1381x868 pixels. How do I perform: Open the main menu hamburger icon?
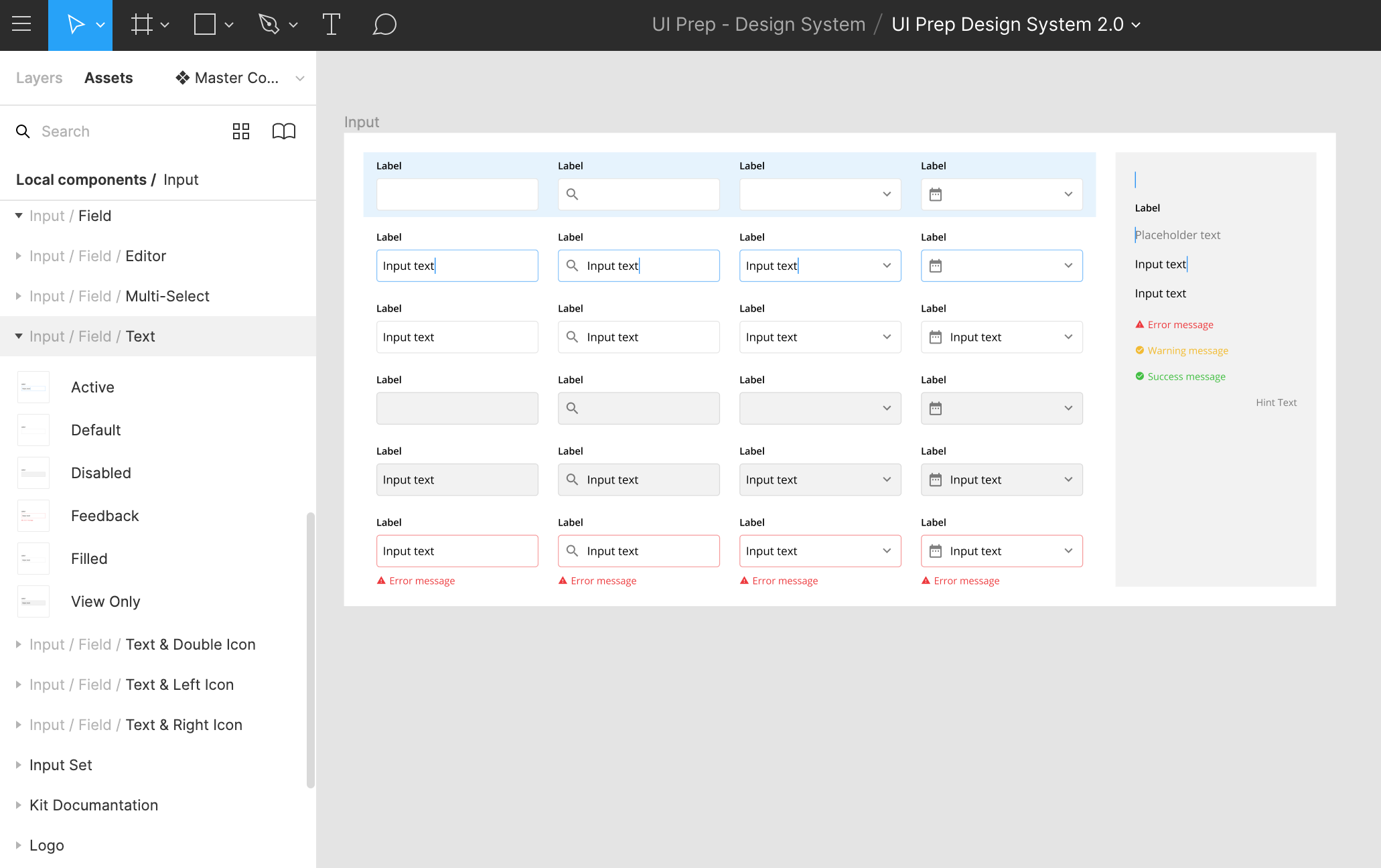22,24
